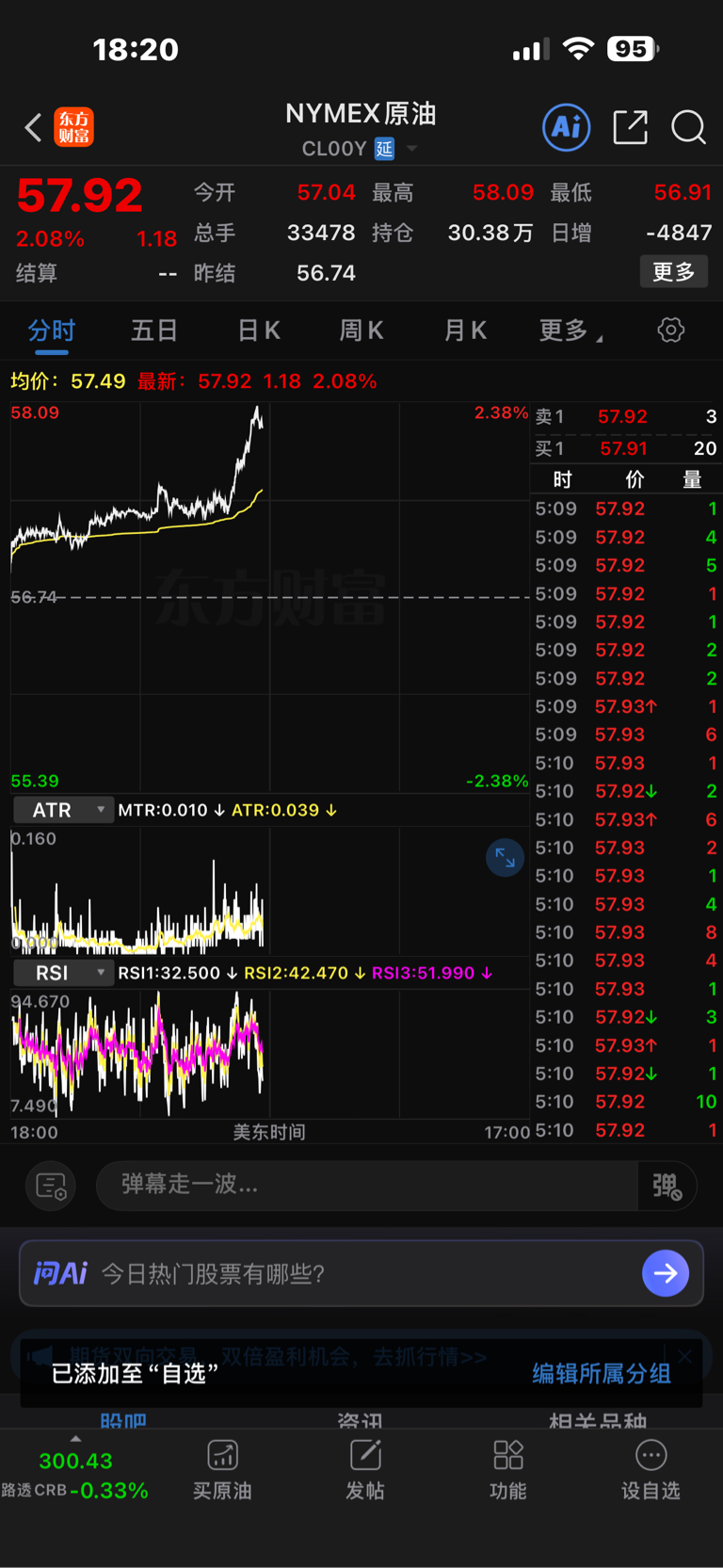Open the RSI indicator dropdown
The height and width of the screenshot is (1568, 723).
(x=63, y=973)
